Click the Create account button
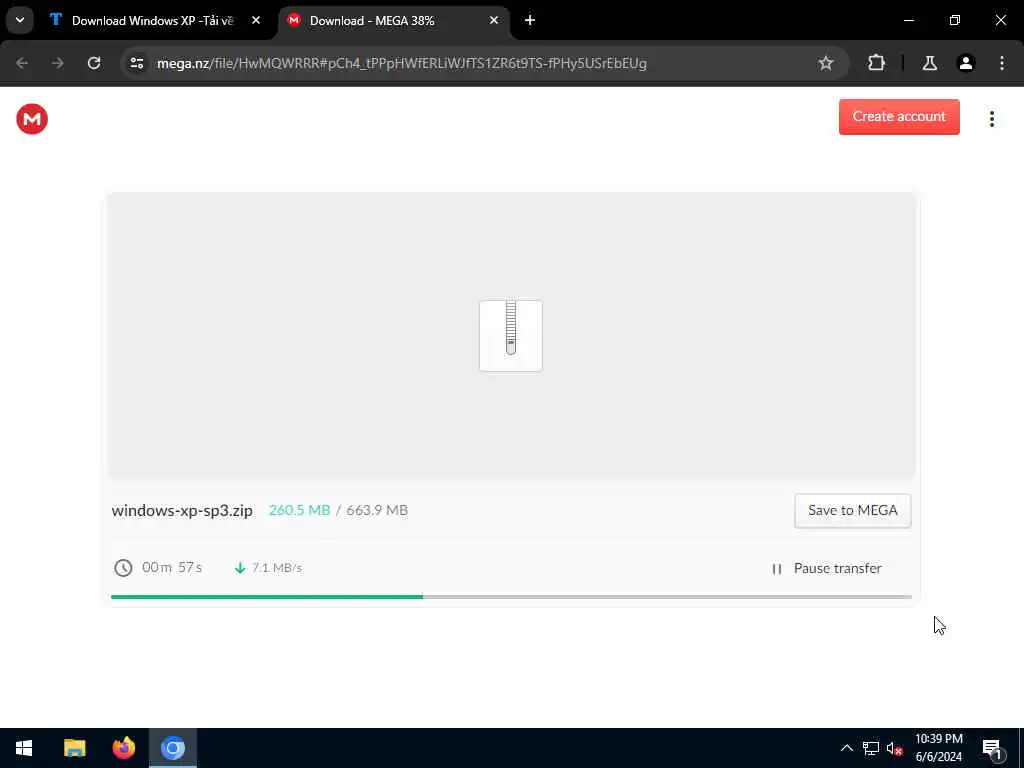1024x768 pixels. click(899, 117)
